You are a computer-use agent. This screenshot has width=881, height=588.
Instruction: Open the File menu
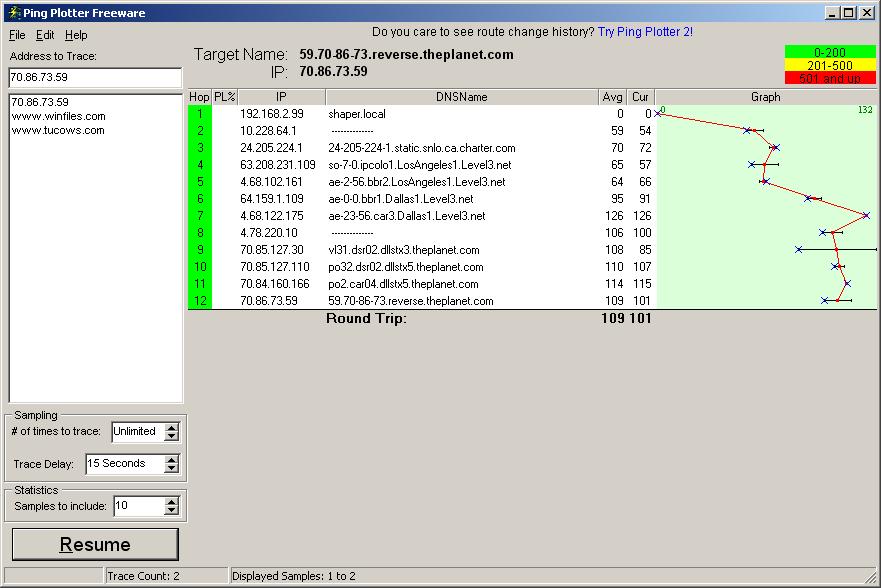pyautogui.click(x=17, y=35)
